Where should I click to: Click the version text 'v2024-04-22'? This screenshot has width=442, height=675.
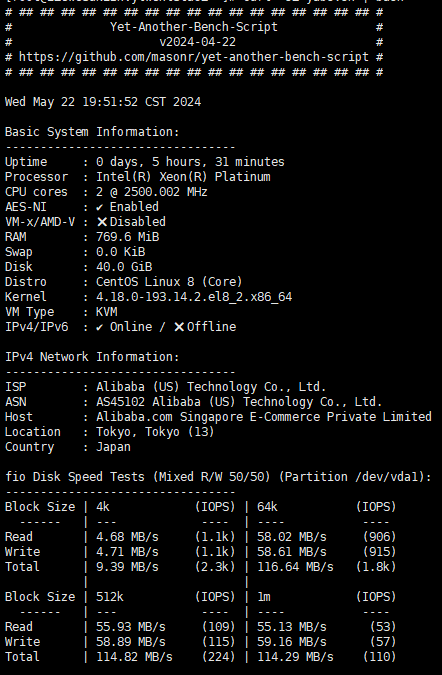coord(198,42)
